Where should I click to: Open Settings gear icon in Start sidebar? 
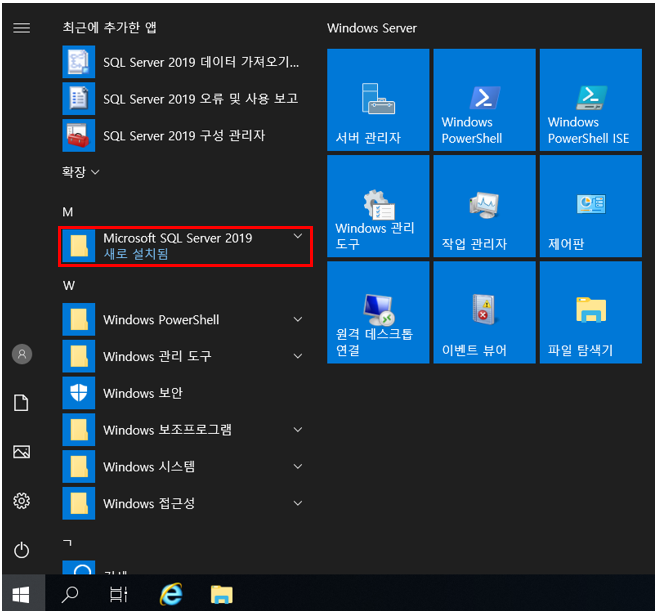[x=22, y=501]
